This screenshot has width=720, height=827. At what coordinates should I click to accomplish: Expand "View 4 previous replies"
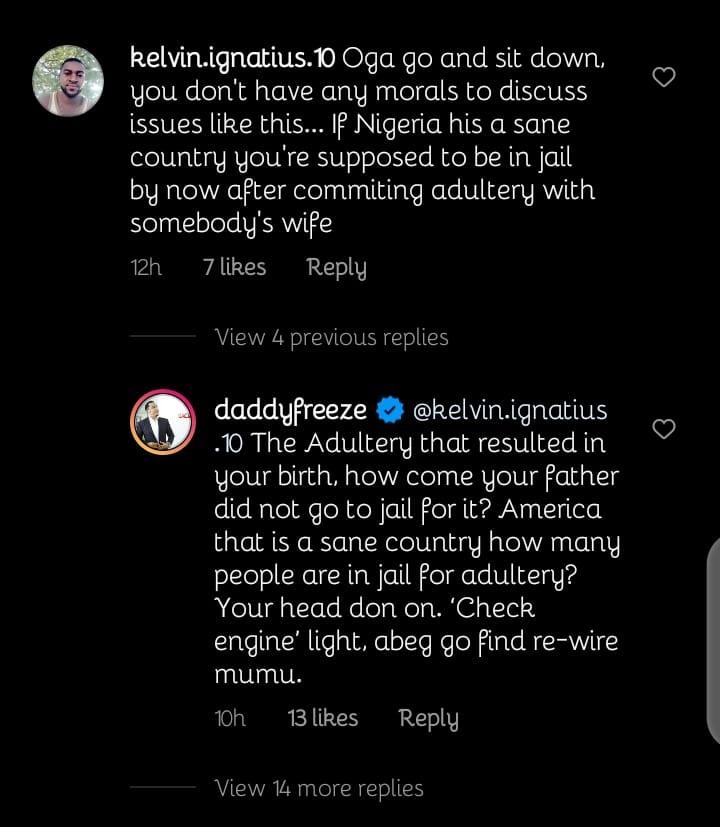[x=331, y=337]
